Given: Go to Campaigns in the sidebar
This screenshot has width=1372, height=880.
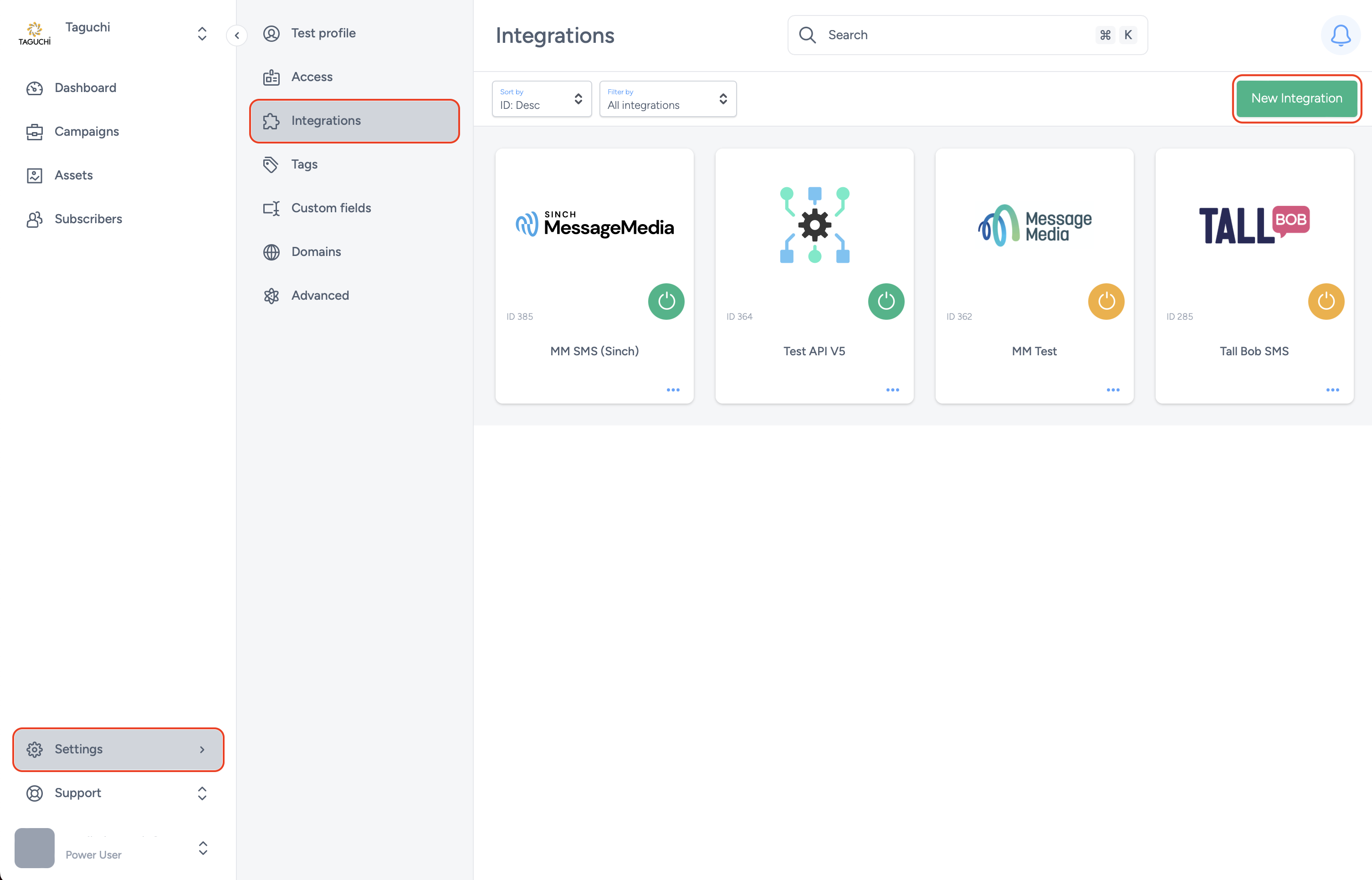Looking at the screenshot, I should point(86,132).
